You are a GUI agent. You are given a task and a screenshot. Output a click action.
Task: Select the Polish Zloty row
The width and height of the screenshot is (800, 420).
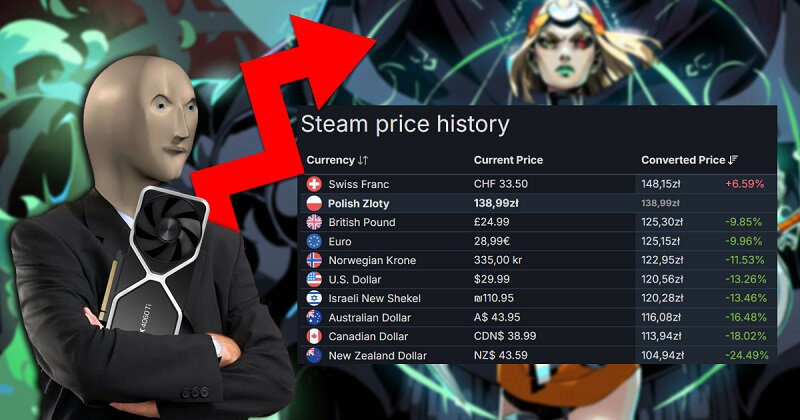click(x=537, y=203)
